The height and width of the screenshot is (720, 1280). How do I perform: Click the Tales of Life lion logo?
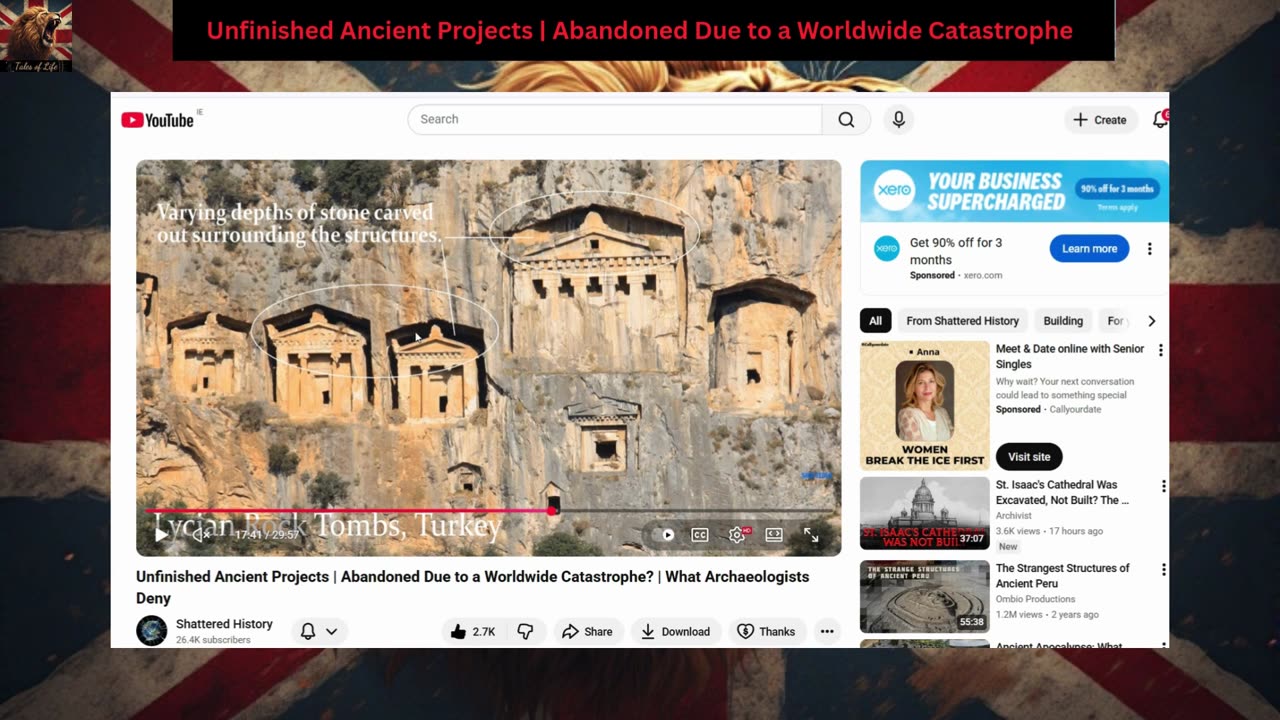click(x=37, y=37)
